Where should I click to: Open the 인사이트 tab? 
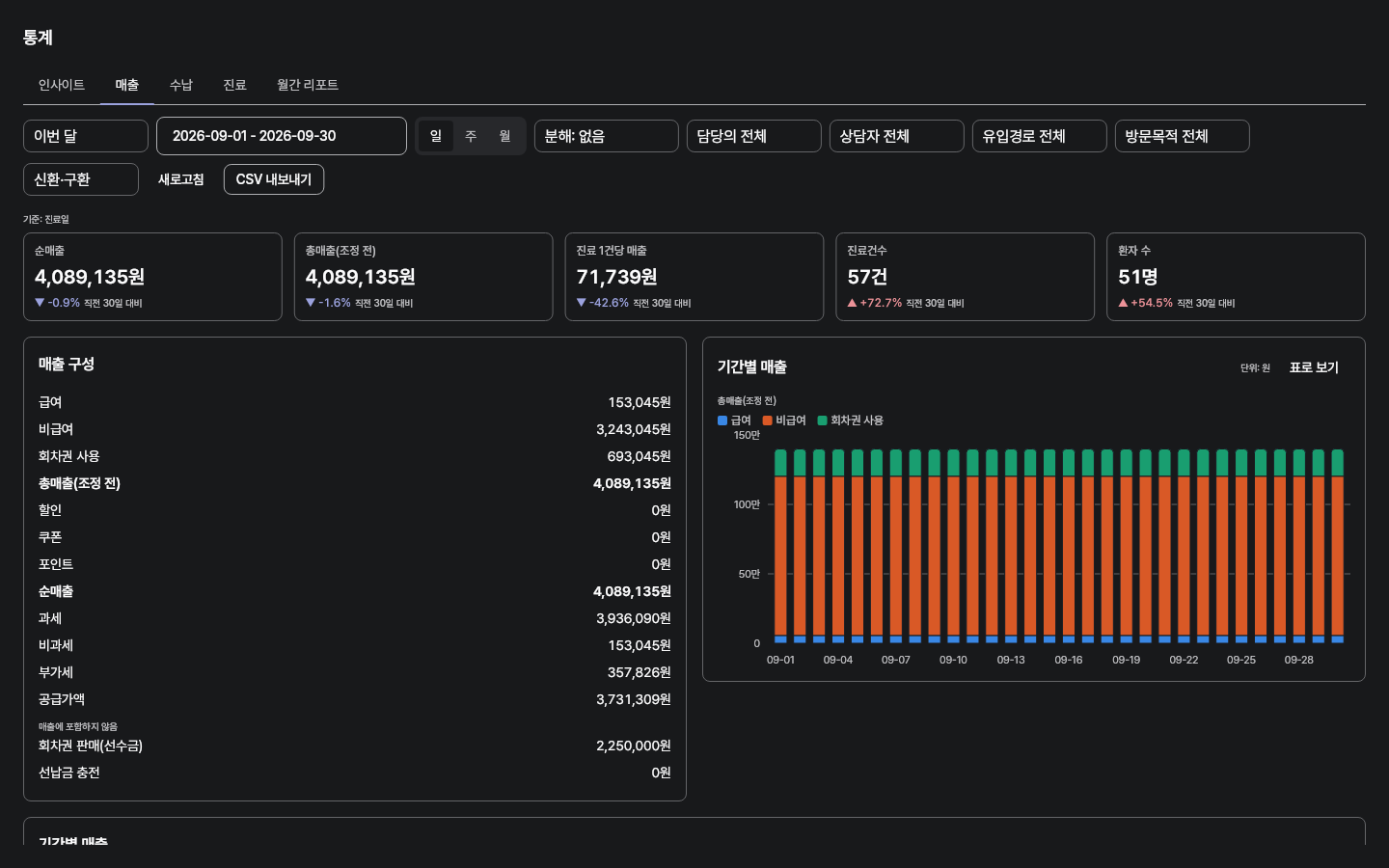tap(62, 85)
